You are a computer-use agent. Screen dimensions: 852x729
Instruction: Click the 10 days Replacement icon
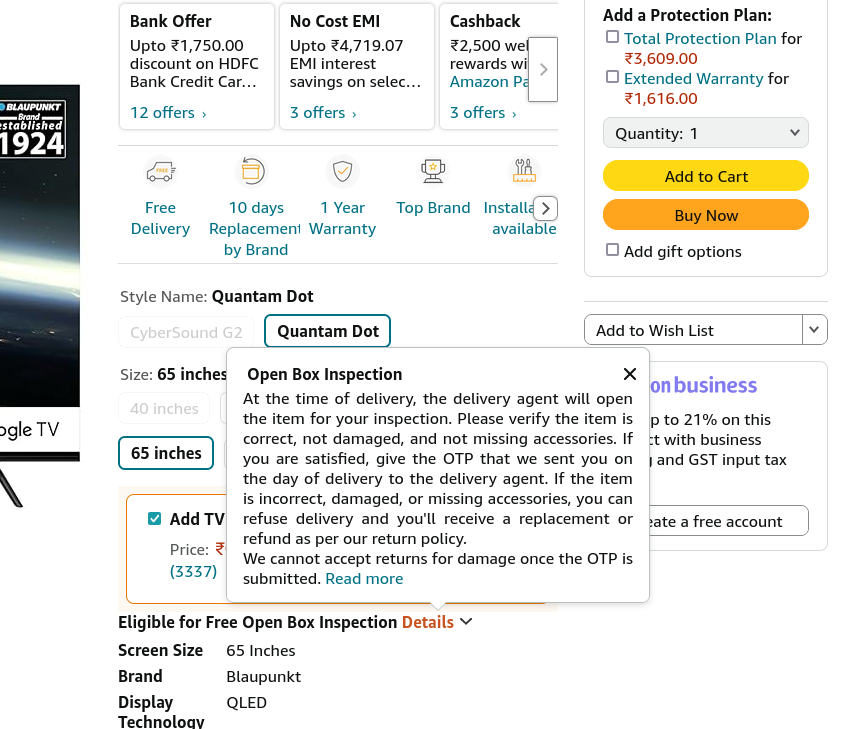[253, 171]
